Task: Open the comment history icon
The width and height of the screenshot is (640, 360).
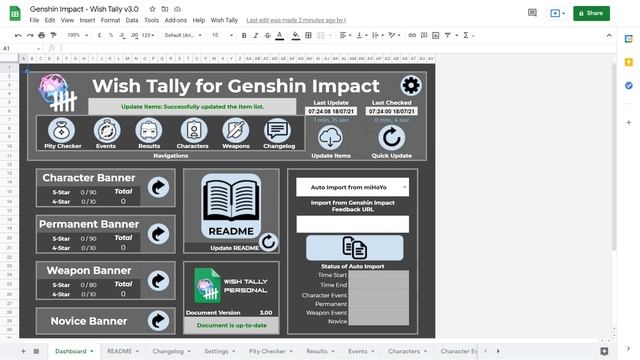Action: pos(532,13)
